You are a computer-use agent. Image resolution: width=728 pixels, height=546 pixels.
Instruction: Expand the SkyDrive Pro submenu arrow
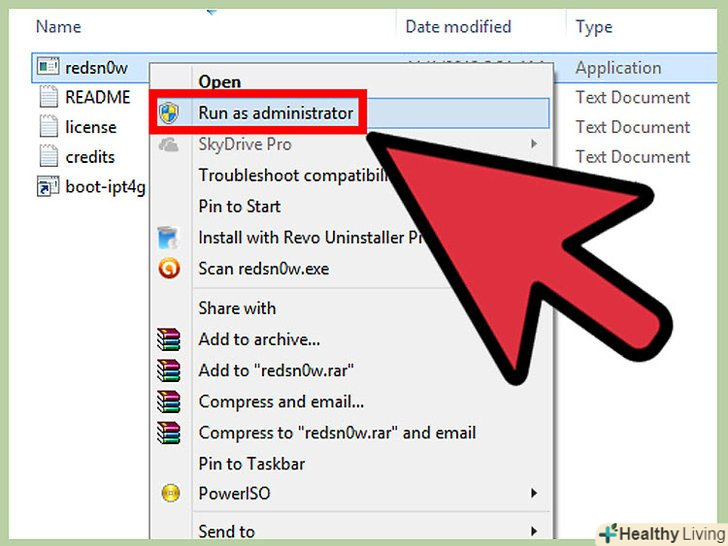534,144
